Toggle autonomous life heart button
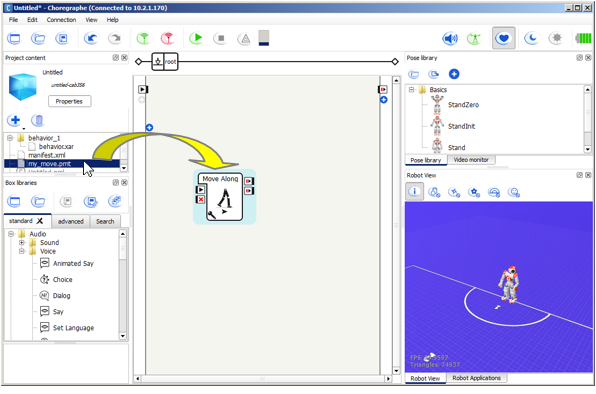Viewport: 596px width, 394px height. pyautogui.click(x=503, y=38)
